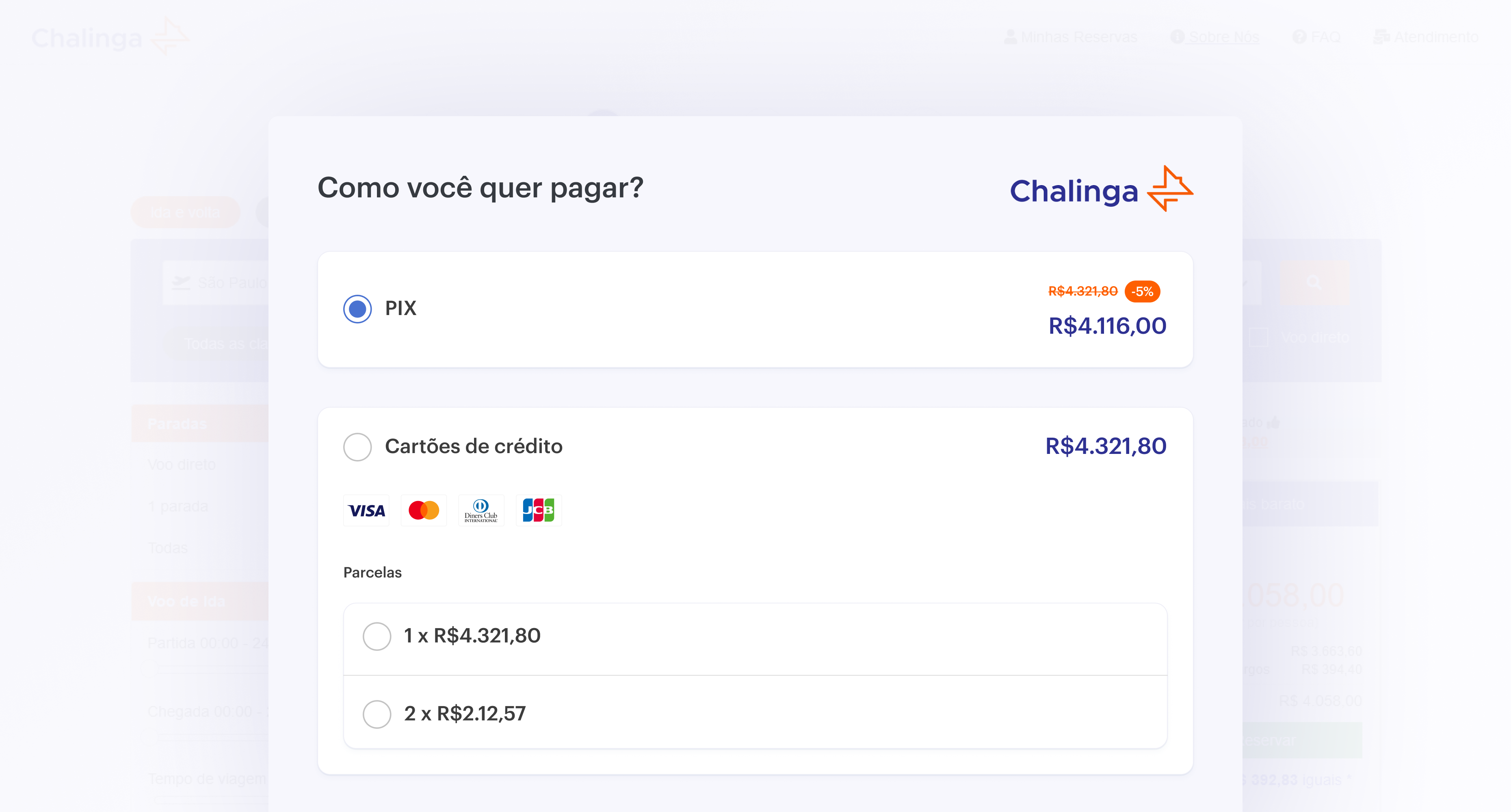
Task: Select the 1 x R$4.321,80 installment option
Action: point(377,636)
